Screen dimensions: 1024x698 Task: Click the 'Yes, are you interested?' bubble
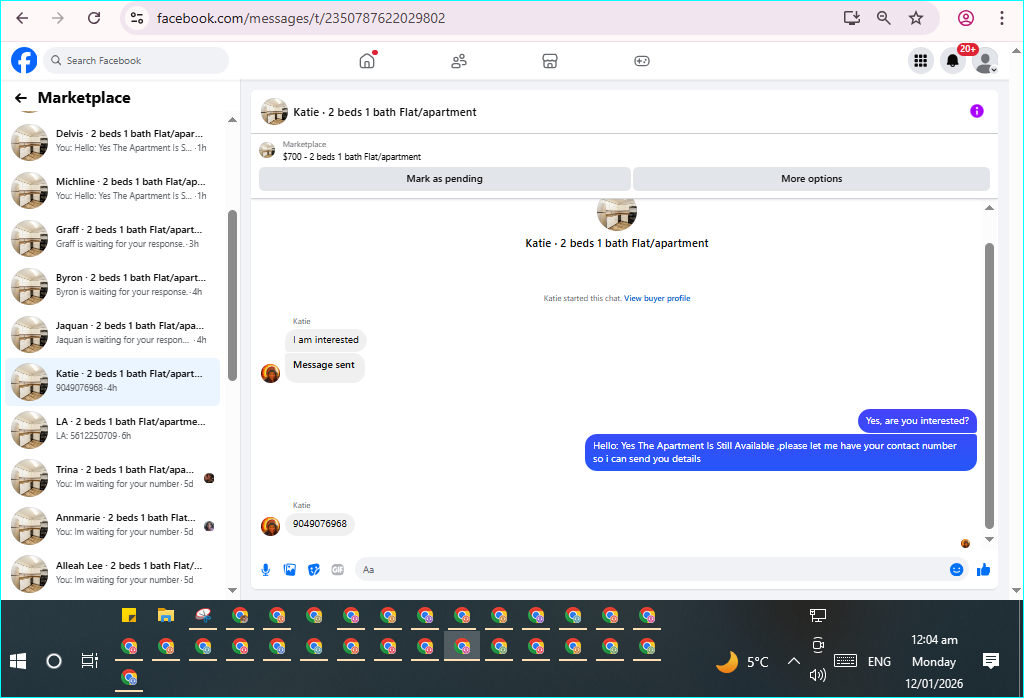coord(917,421)
